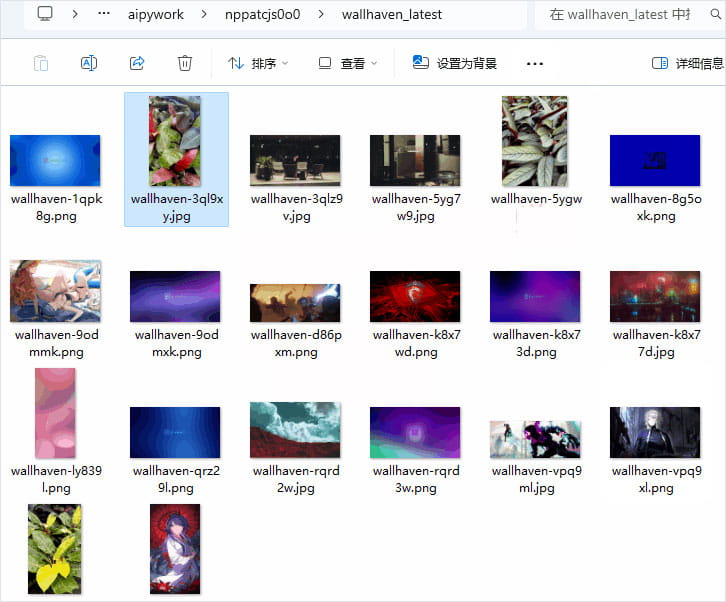
Task: Go to aipywork folder in breadcrumb
Action: pyautogui.click(x=156, y=14)
